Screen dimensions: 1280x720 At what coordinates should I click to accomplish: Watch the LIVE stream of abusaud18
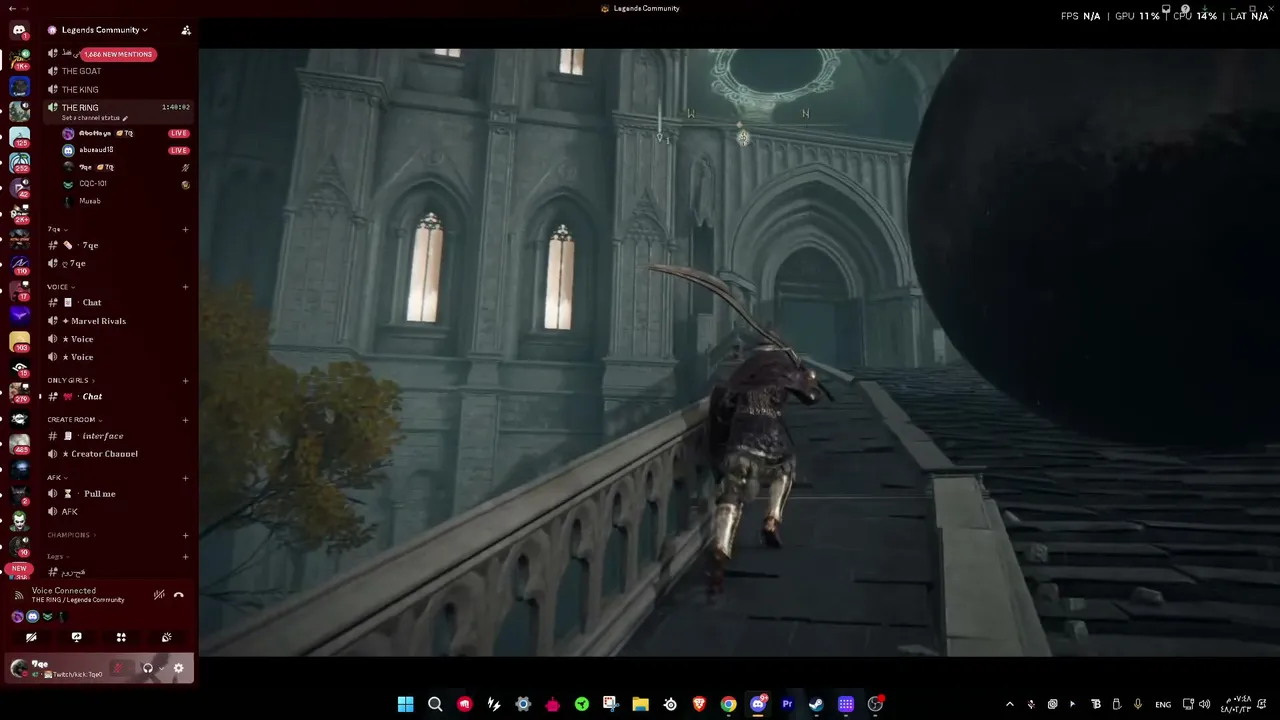pos(179,150)
